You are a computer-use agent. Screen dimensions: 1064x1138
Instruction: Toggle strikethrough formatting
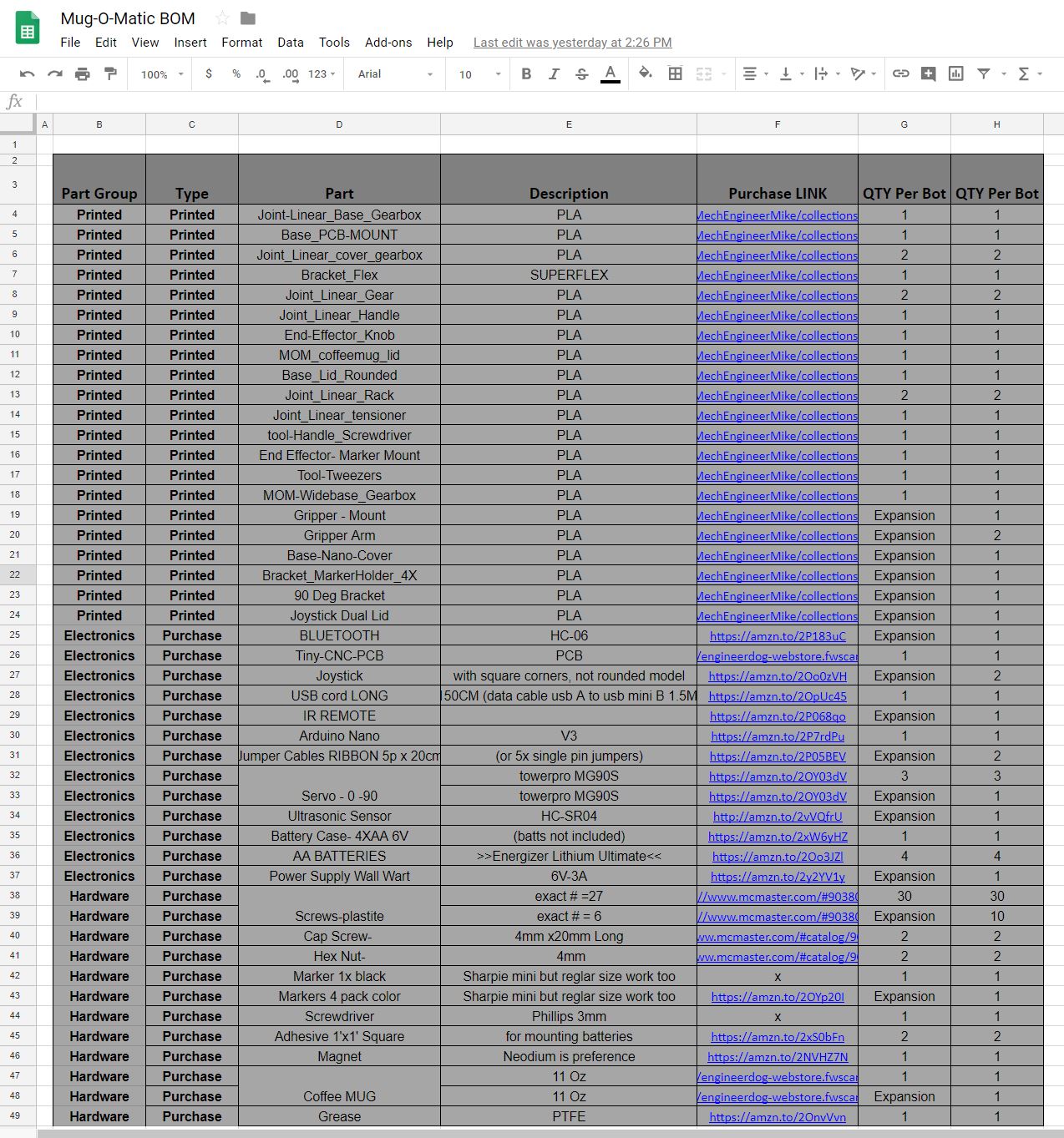coord(582,74)
